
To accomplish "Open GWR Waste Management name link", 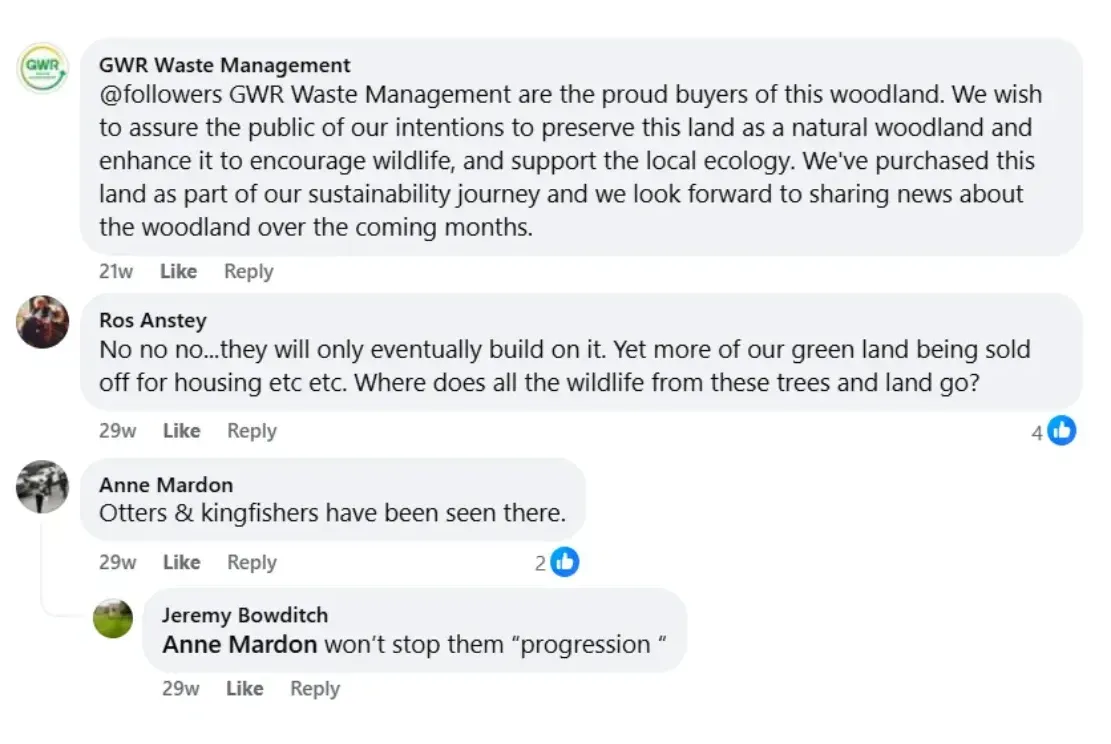I will tap(225, 65).
